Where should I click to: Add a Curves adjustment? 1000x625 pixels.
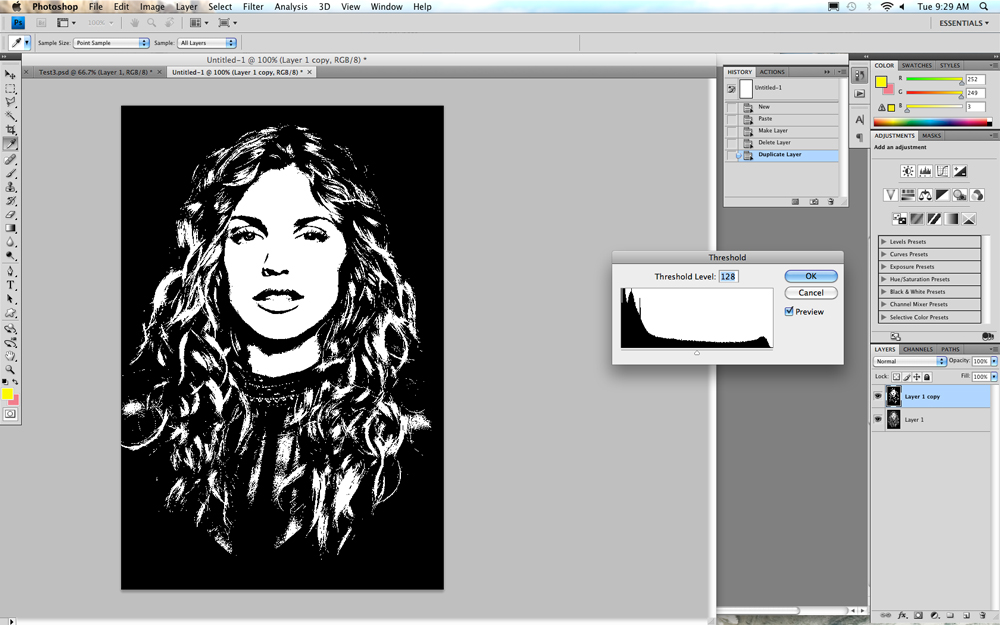[x=942, y=171]
